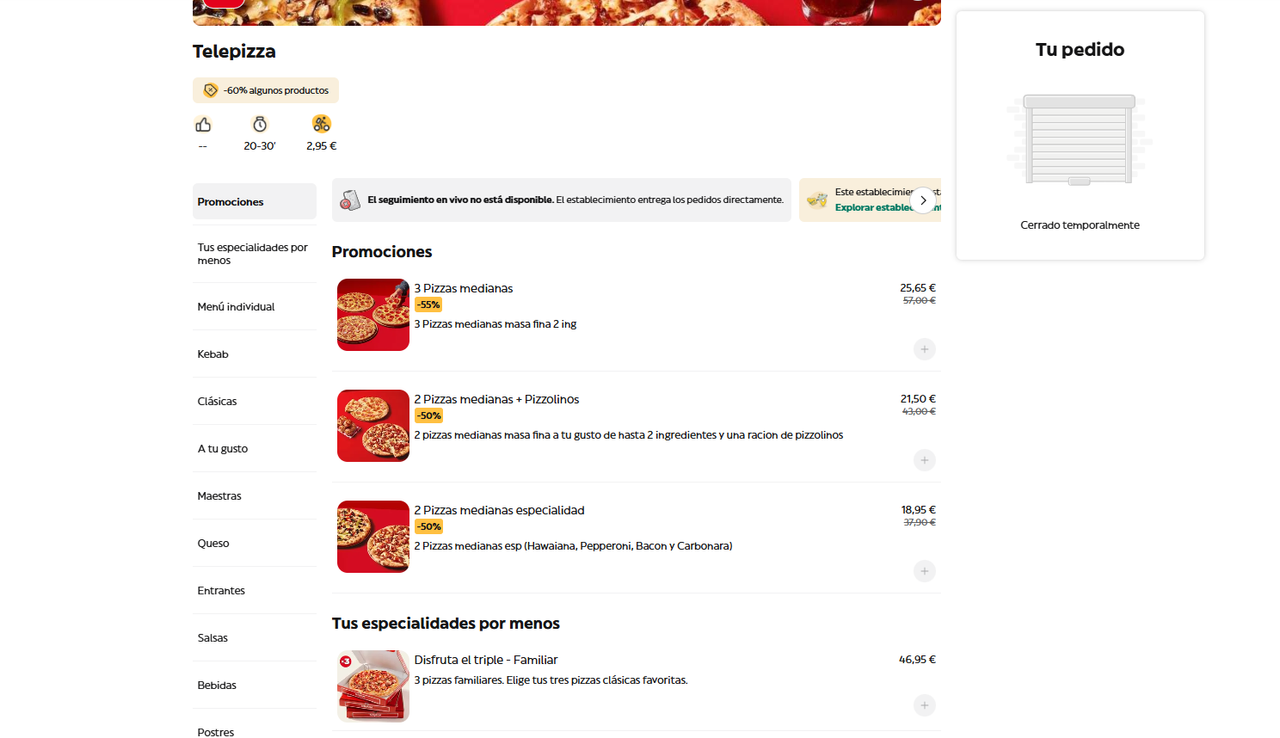Open 3 Pizzas medianas product thumbnail
The width and height of the screenshot is (1280, 738).
click(373, 315)
